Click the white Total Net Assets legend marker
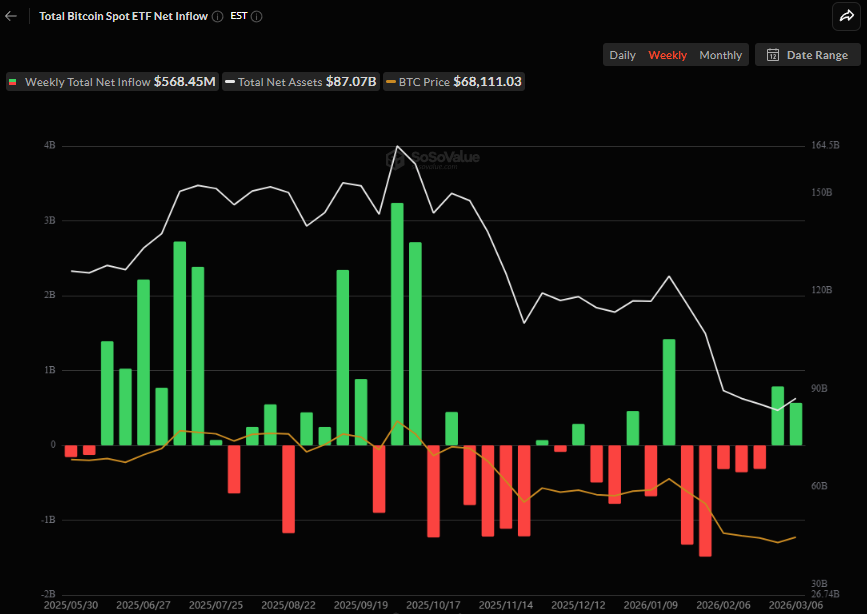867x614 pixels. tap(230, 82)
